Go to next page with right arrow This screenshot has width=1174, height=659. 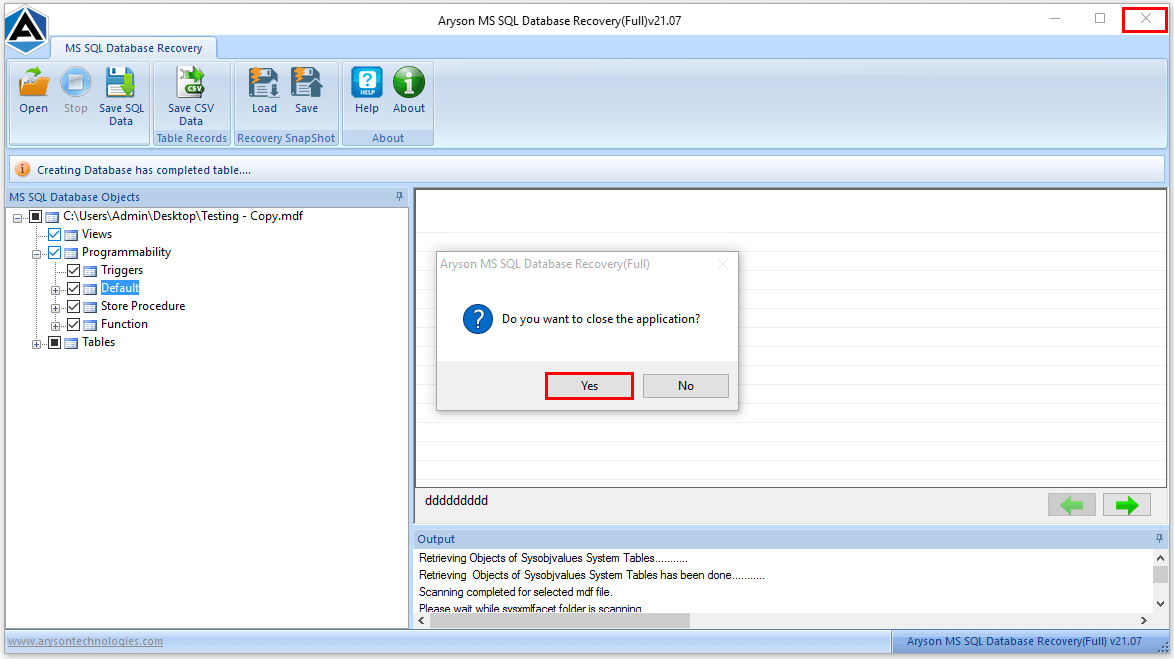1127,505
